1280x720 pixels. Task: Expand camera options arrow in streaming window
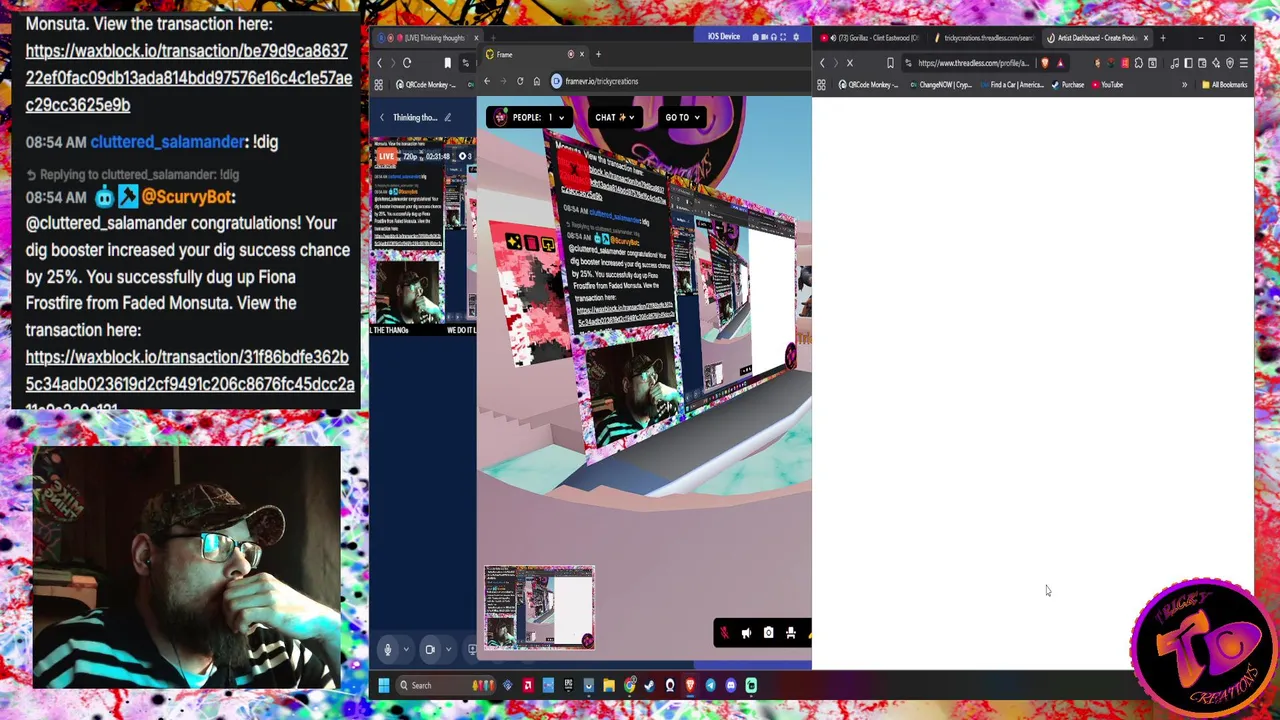click(448, 649)
